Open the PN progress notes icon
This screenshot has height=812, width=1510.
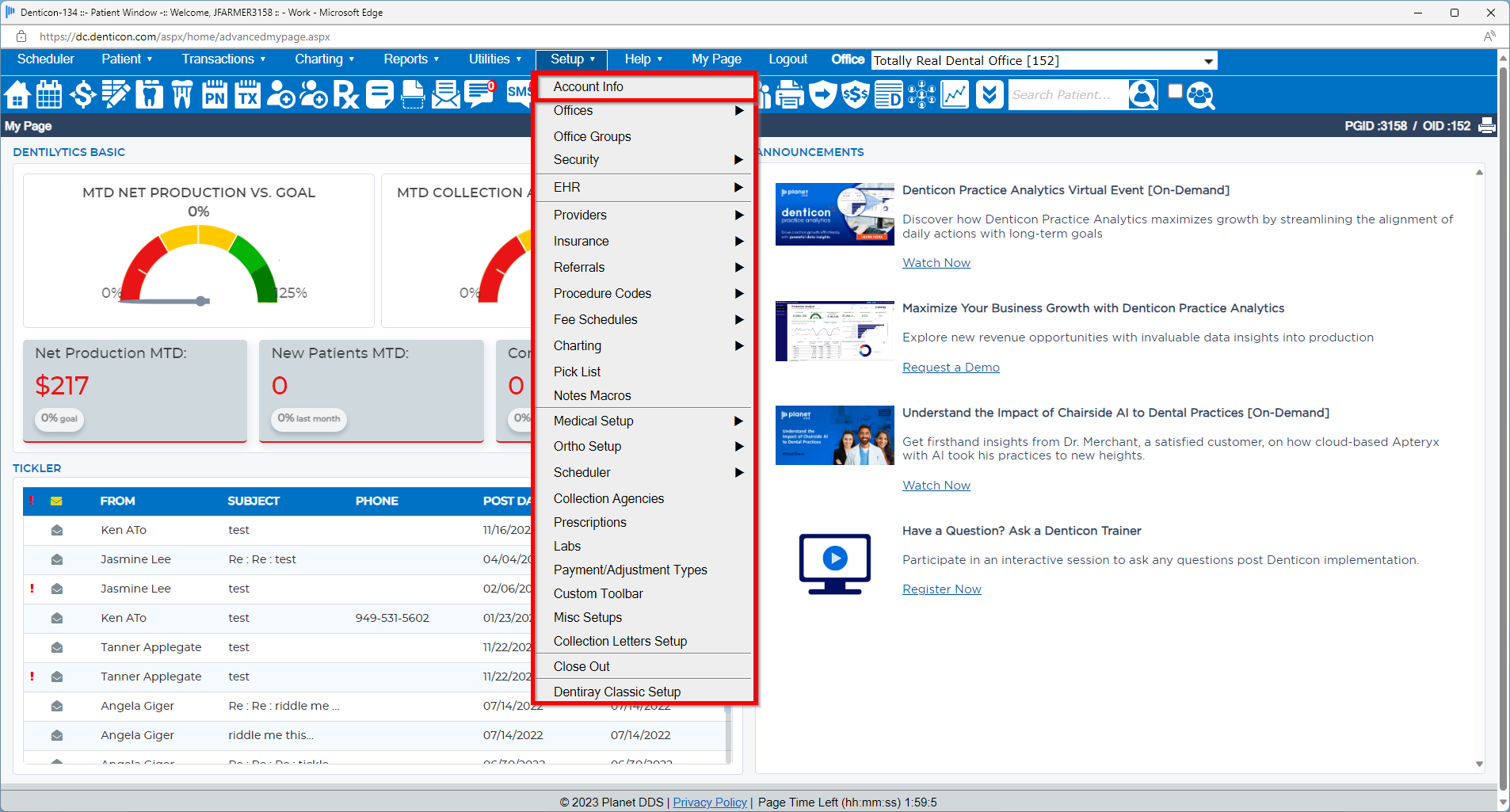coord(215,94)
